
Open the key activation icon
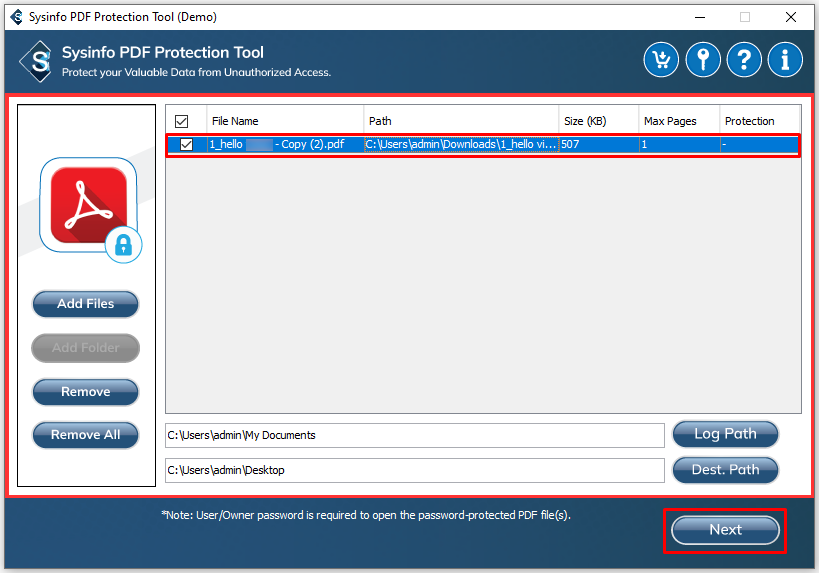coord(702,60)
